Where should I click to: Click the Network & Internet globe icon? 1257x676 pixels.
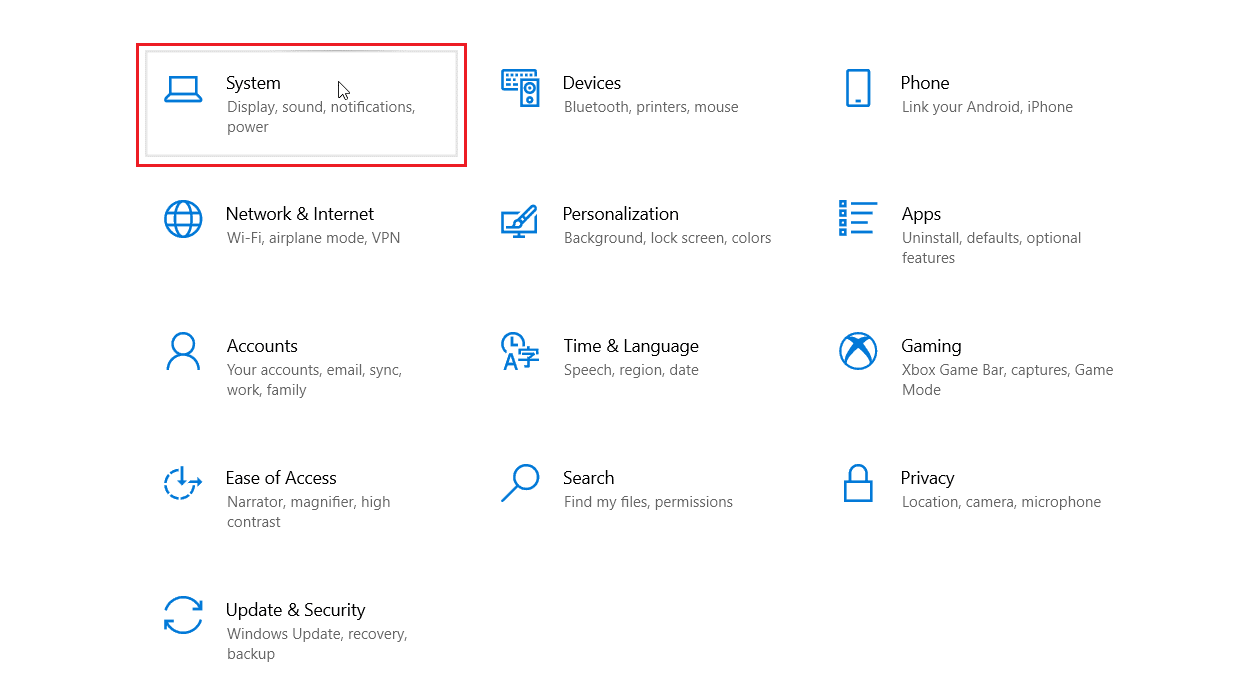[x=183, y=219]
